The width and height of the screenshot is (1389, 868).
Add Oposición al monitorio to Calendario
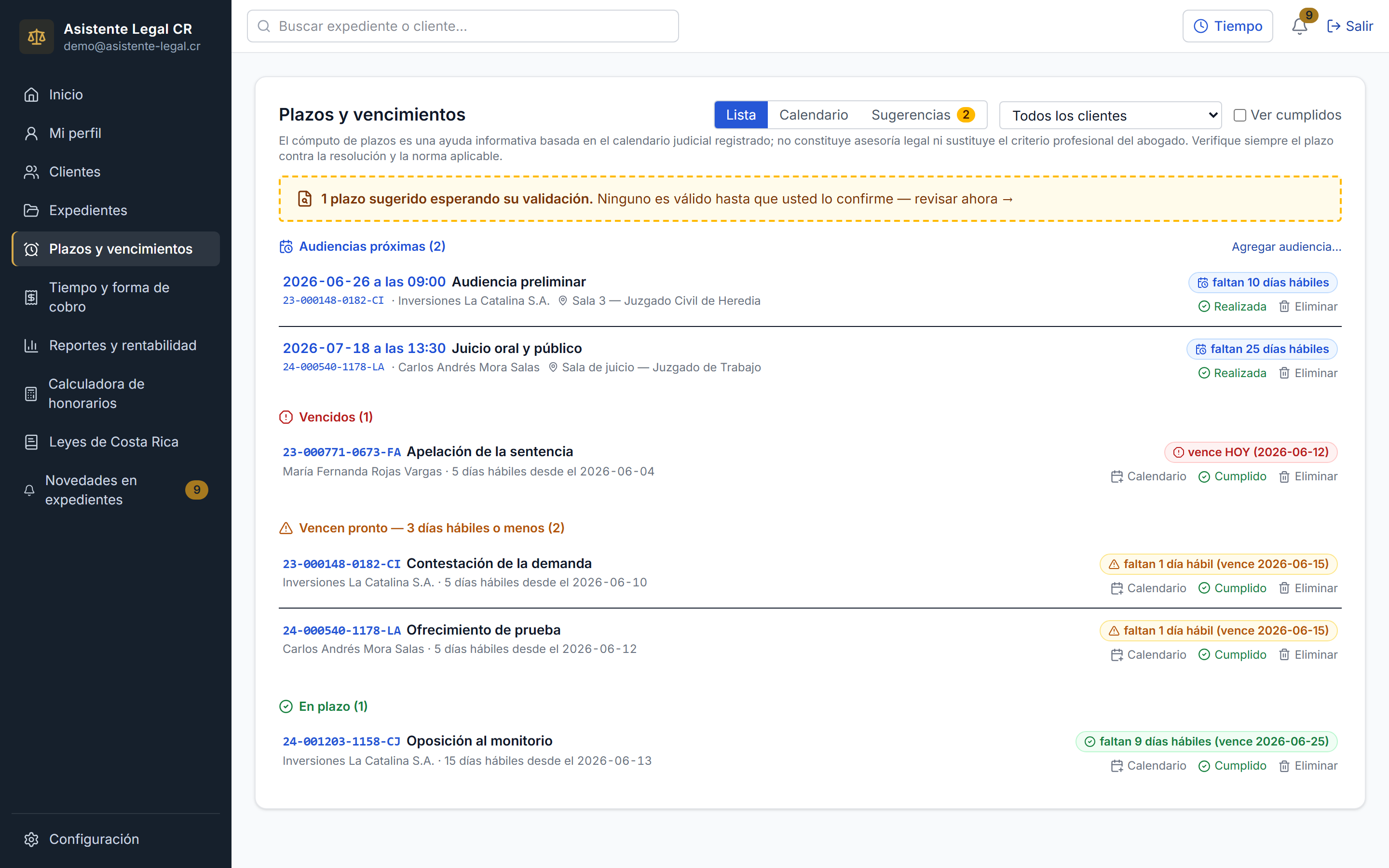(1148, 766)
